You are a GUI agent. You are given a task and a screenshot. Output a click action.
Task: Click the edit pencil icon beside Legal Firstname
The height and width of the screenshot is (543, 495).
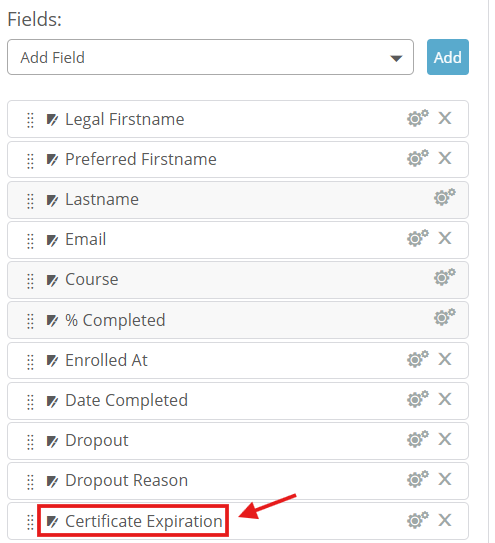[52, 120]
